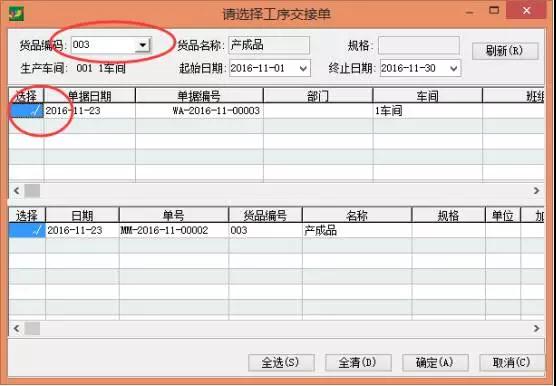
Task: Click the 货品名称 field showing 产成品
Action: [269, 45]
